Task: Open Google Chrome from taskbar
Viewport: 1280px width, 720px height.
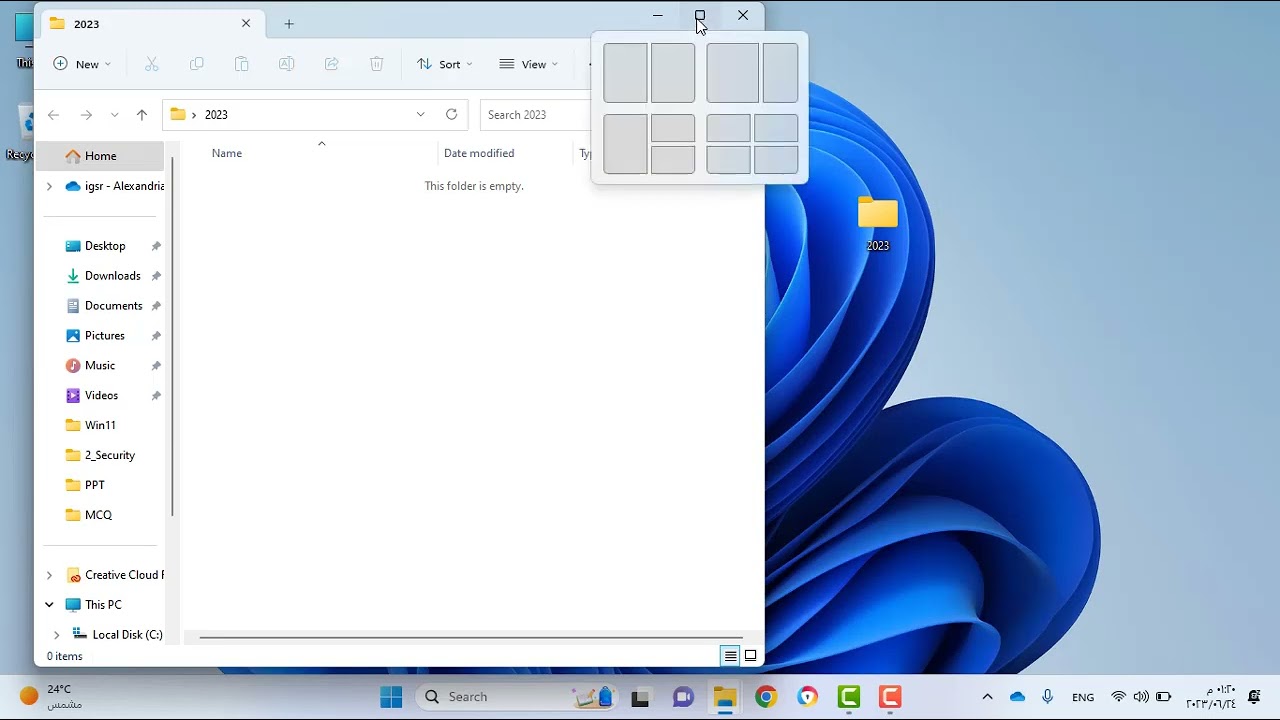Action: click(766, 697)
